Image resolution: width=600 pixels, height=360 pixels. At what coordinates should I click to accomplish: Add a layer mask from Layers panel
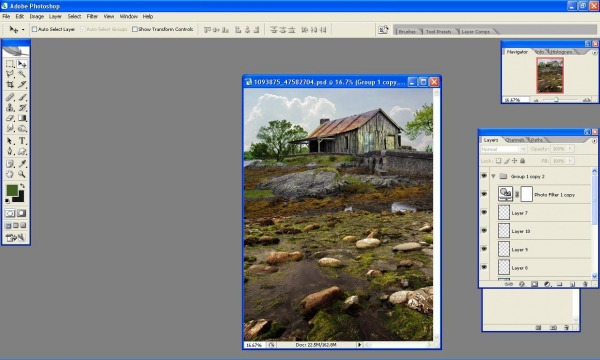tap(535, 284)
